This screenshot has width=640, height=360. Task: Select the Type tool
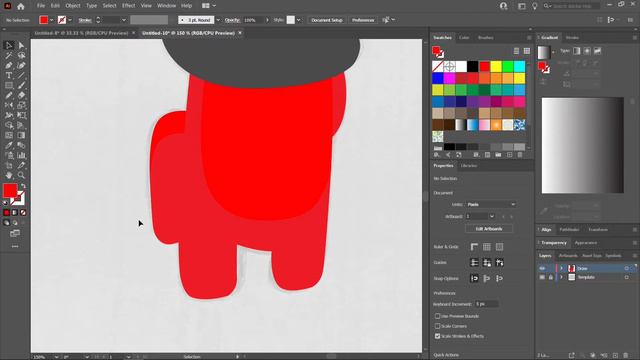pyautogui.click(x=9, y=76)
